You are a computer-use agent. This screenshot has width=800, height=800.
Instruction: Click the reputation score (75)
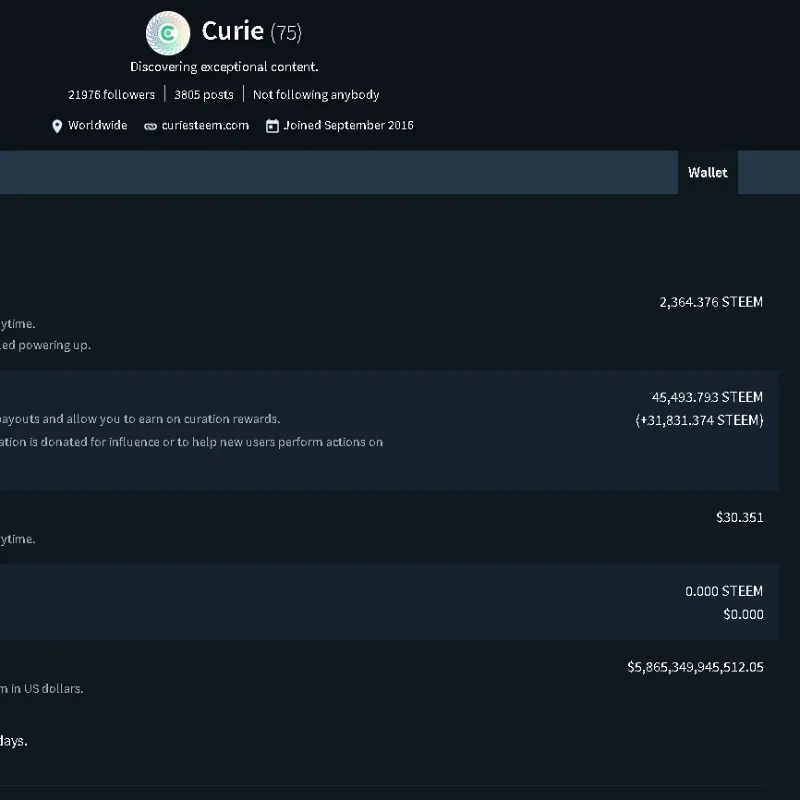coord(286,33)
